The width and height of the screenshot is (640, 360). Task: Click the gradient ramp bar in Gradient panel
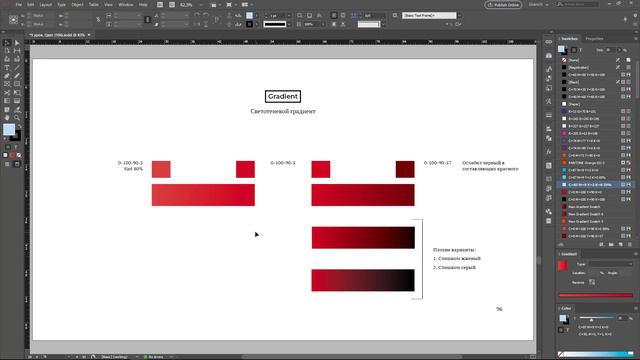(x=596, y=295)
